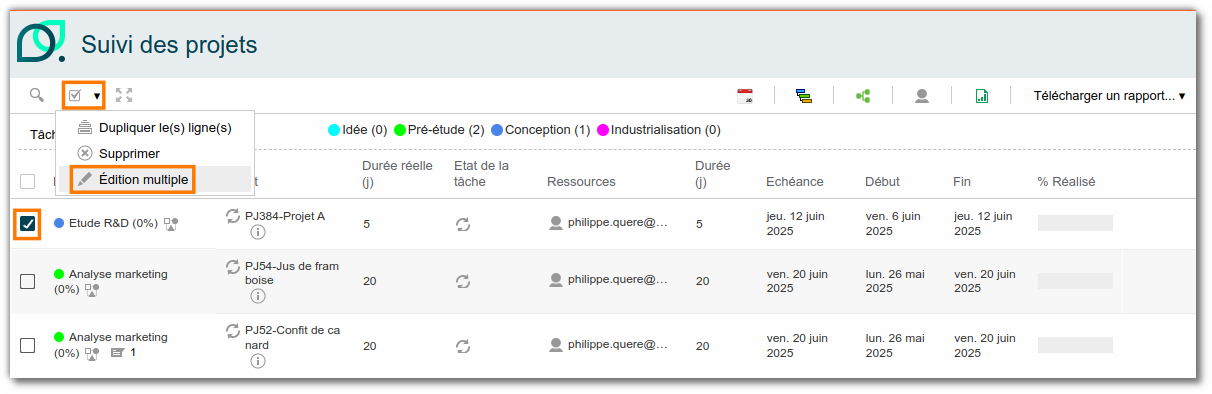Click refresh icon beside PJ52-Confit de canard

[233, 330]
